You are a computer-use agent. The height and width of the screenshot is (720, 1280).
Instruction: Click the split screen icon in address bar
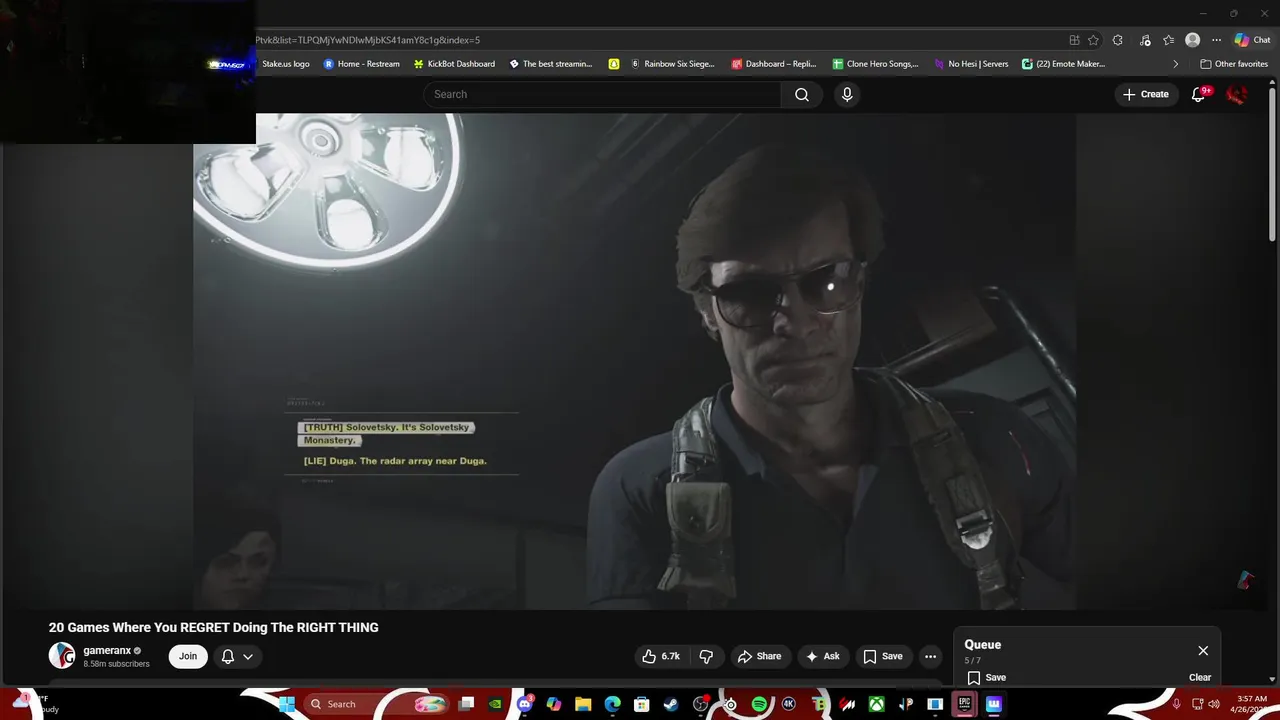(1074, 40)
